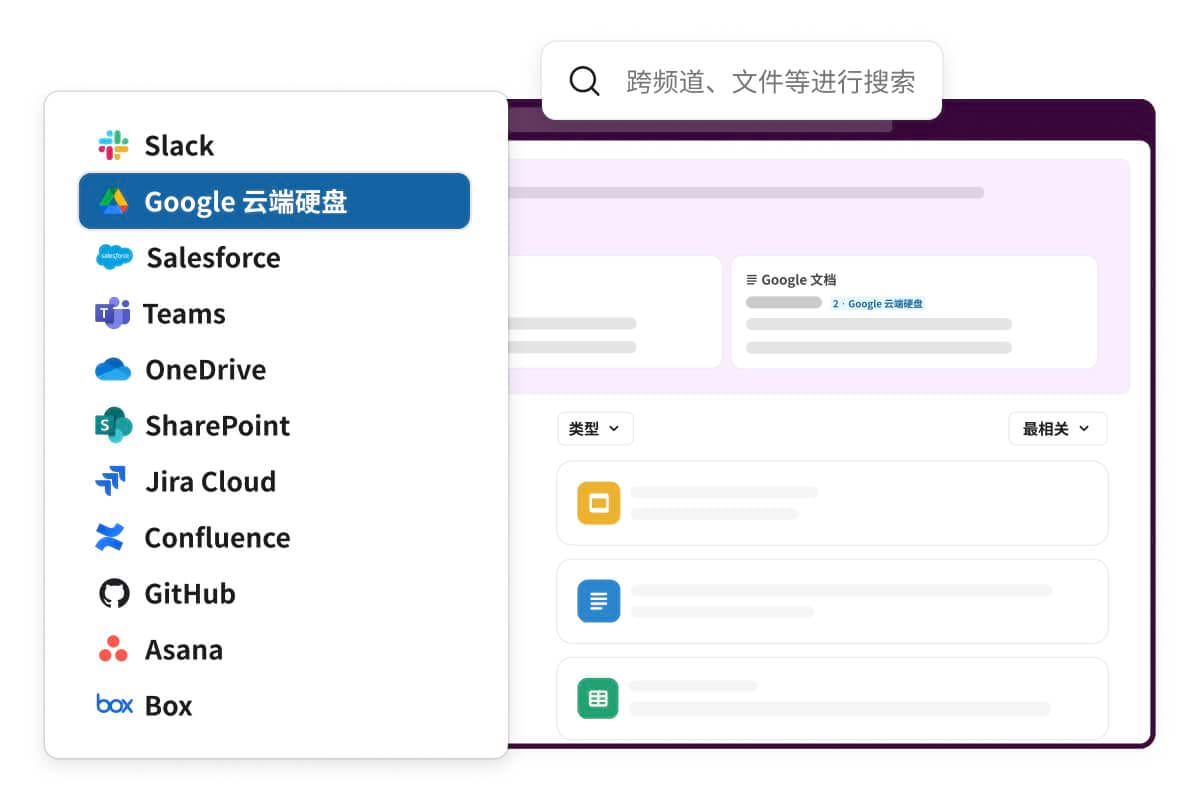Click the Google 云端硬盘 drive icon

point(115,201)
